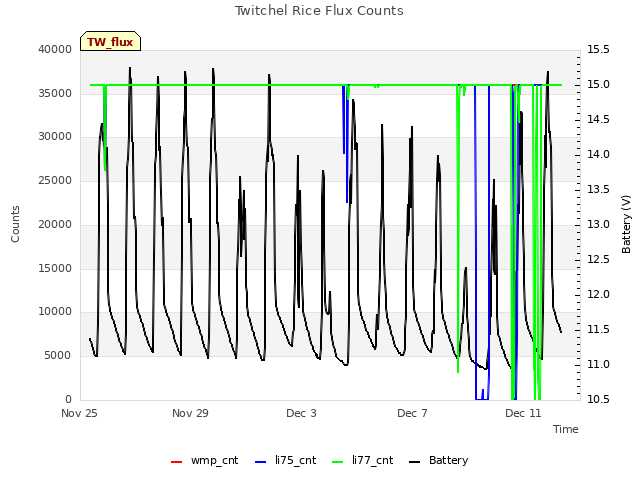The height and width of the screenshot is (480, 640).
Task: Click the TW_flux label box
Action: 110,41
